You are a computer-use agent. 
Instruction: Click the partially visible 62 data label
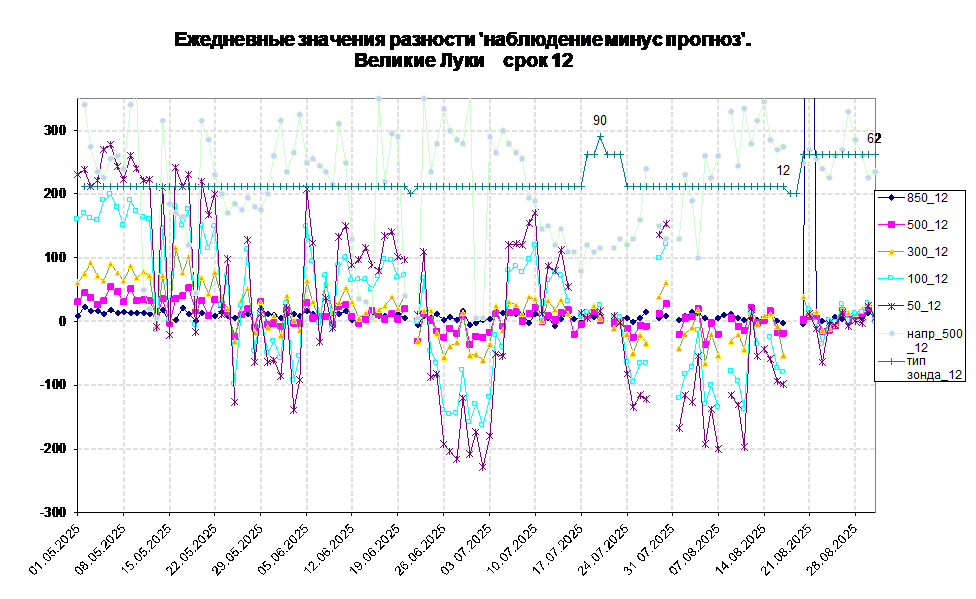tap(870, 139)
